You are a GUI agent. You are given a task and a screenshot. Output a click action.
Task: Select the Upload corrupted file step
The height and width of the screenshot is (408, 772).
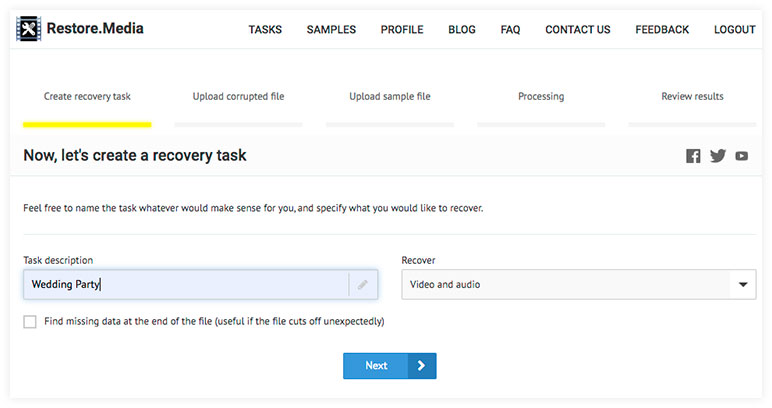238,96
